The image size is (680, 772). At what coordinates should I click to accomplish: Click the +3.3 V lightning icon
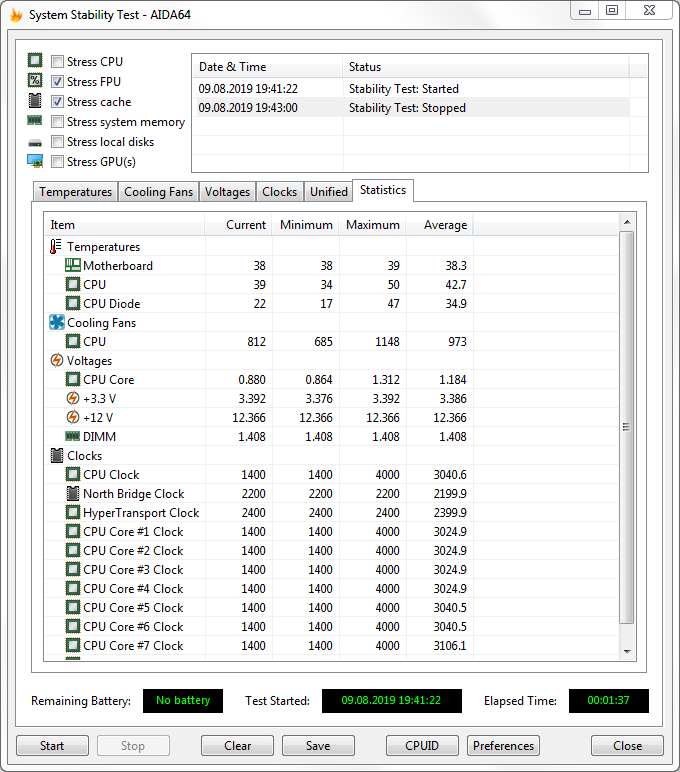(x=73, y=398)
